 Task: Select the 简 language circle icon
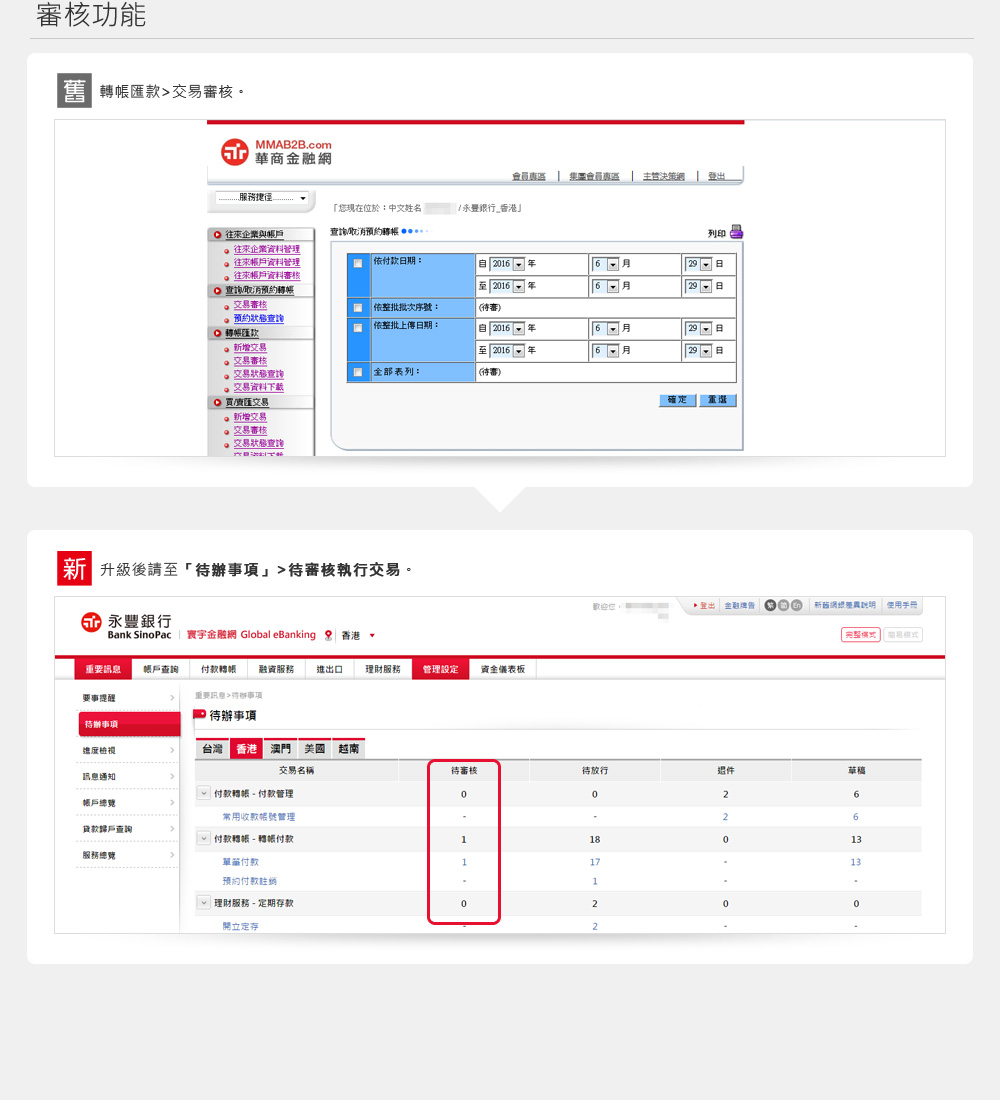pos(783,605)
